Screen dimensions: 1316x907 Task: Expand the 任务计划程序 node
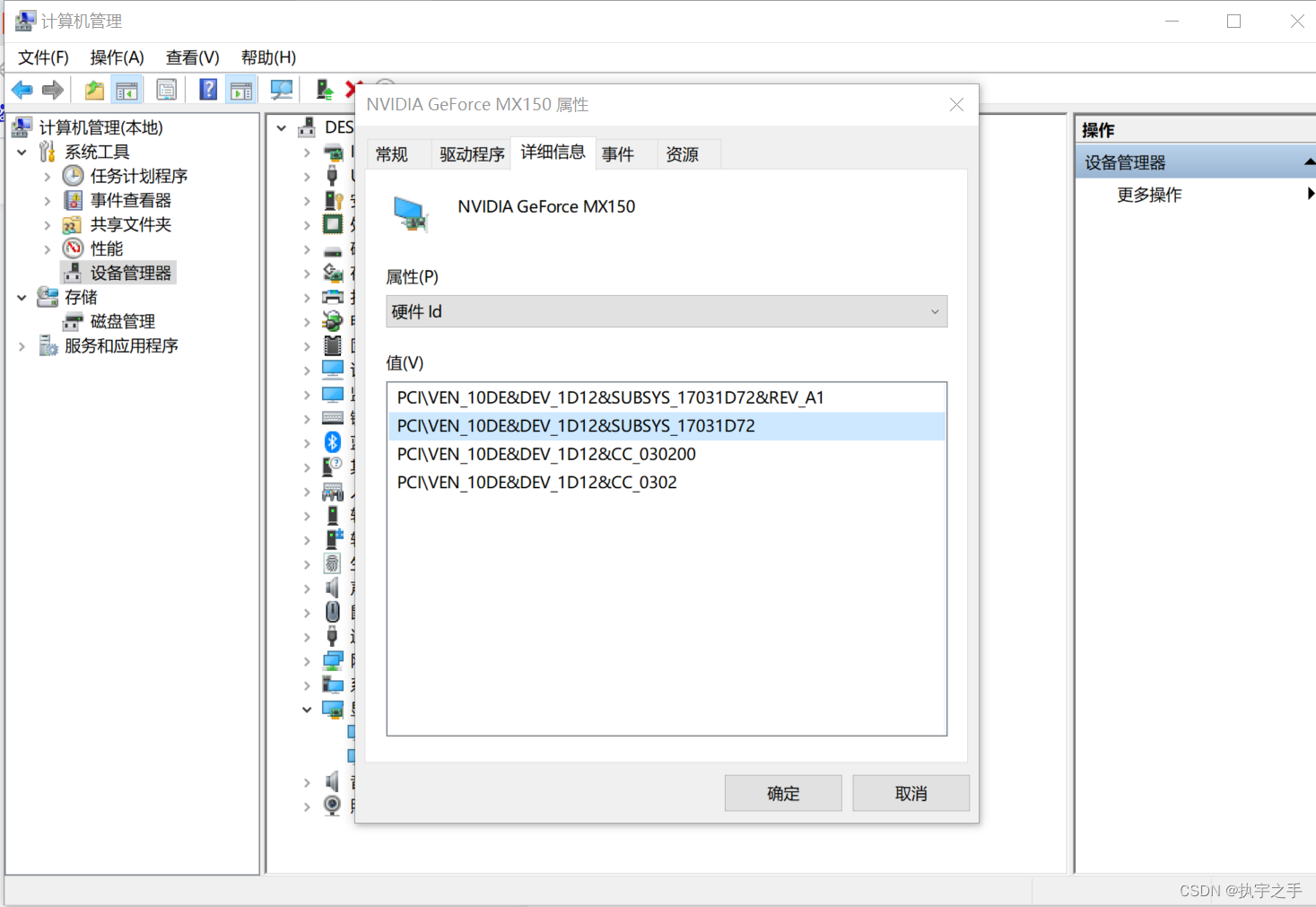pos(47,177)
